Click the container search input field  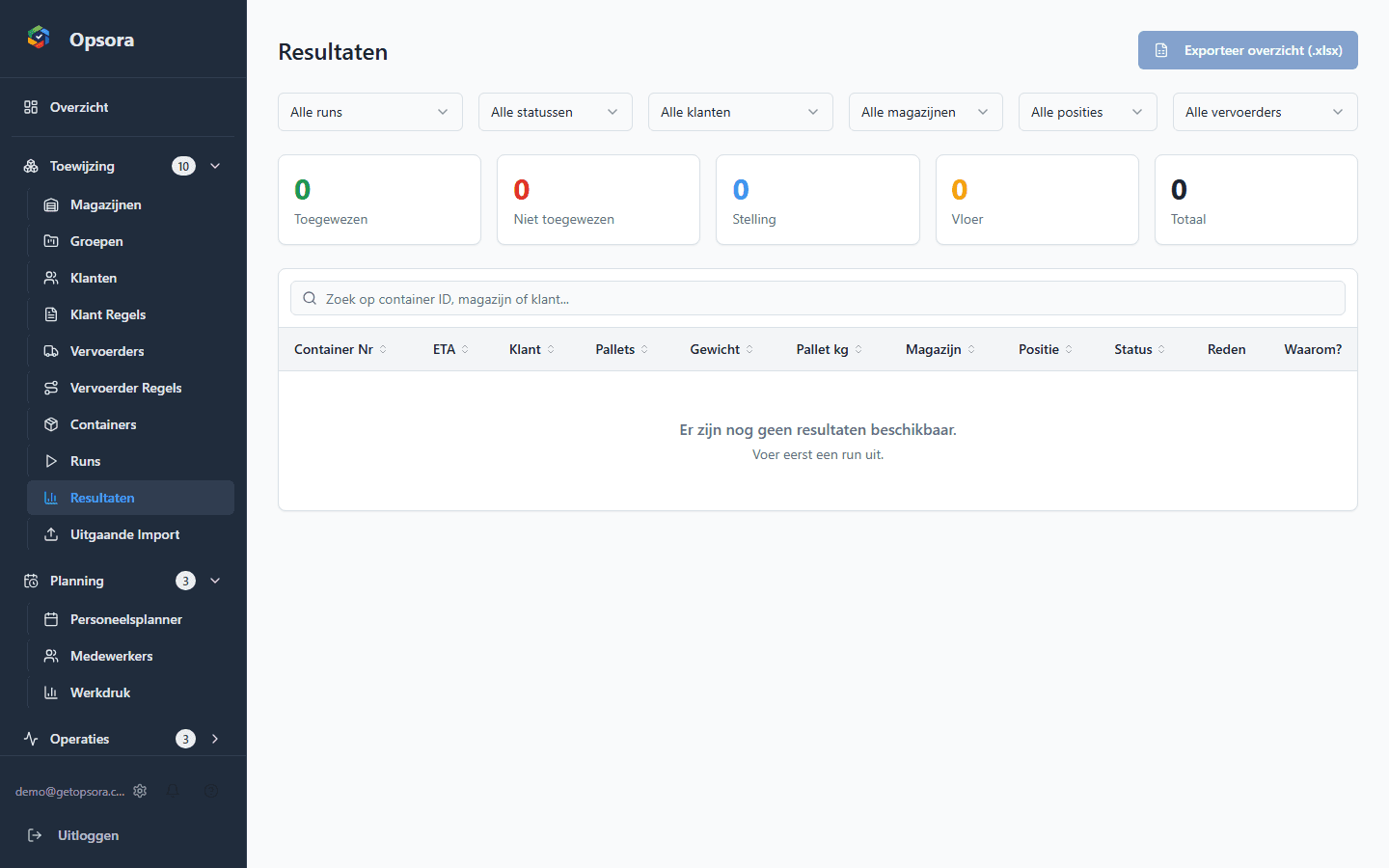click(818, 298)
